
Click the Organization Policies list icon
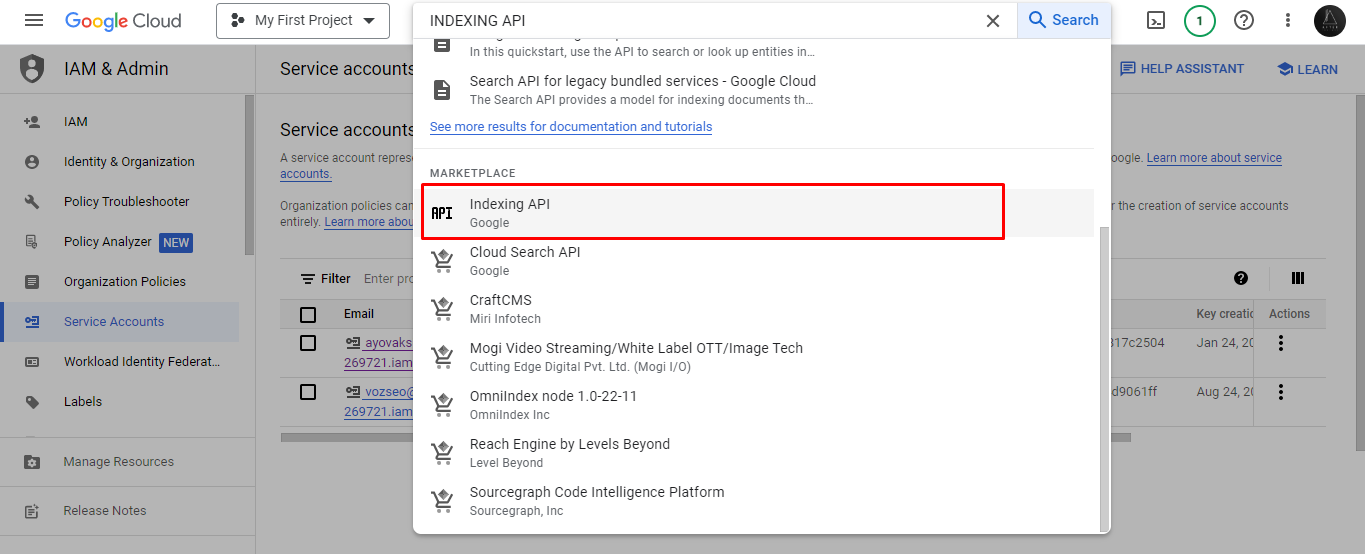coord(32,281)
